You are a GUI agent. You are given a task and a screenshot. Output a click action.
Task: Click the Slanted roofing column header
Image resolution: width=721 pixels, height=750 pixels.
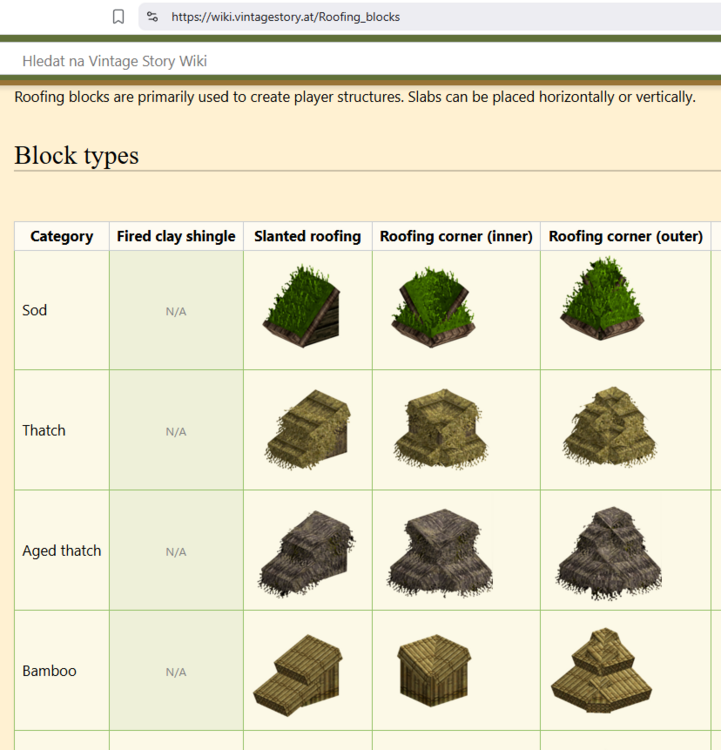point(307,237)
